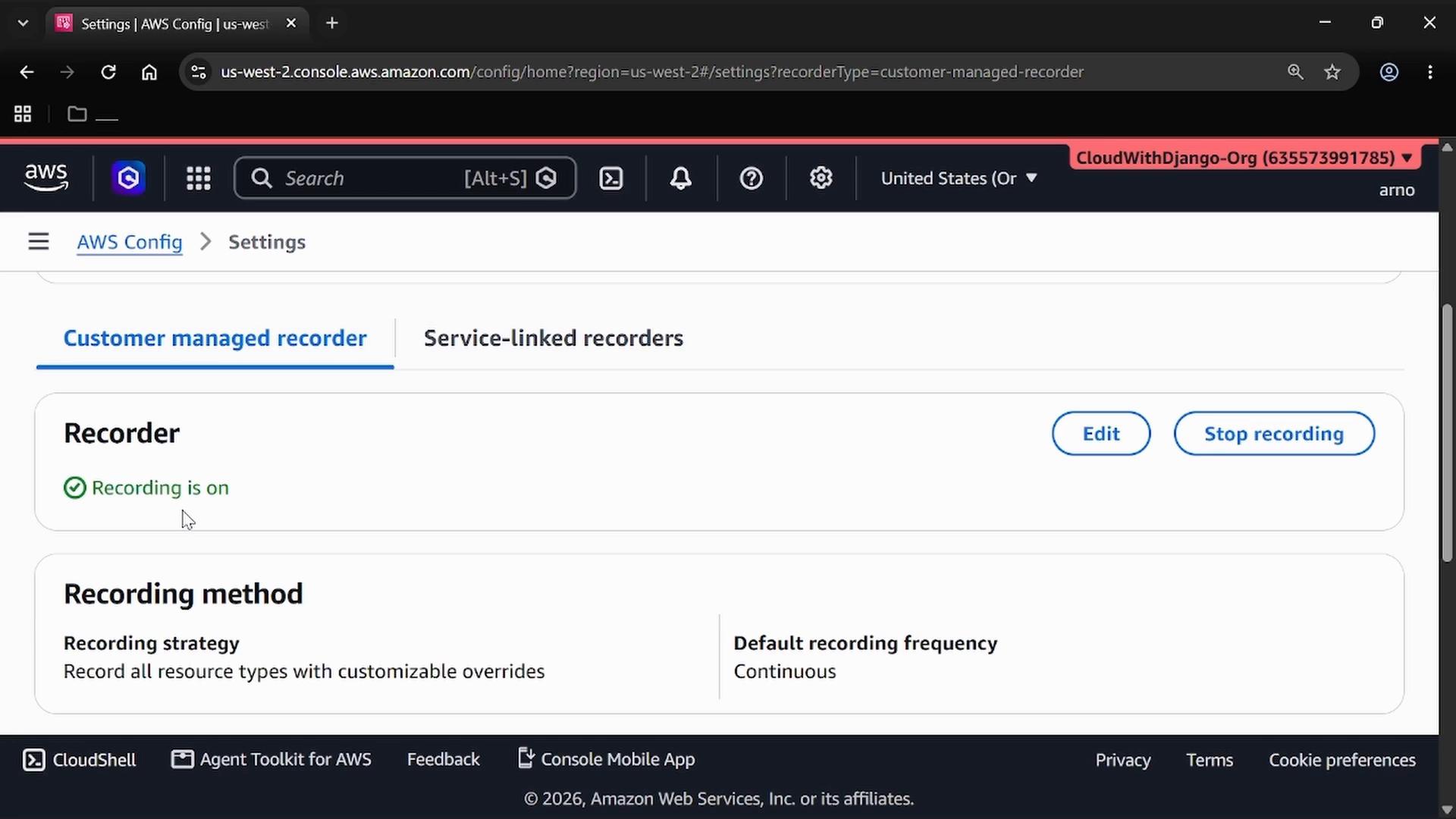1456x819 pixels.
Task: Select the Settings AWS Config browser tab
Action: coord(177,24)
